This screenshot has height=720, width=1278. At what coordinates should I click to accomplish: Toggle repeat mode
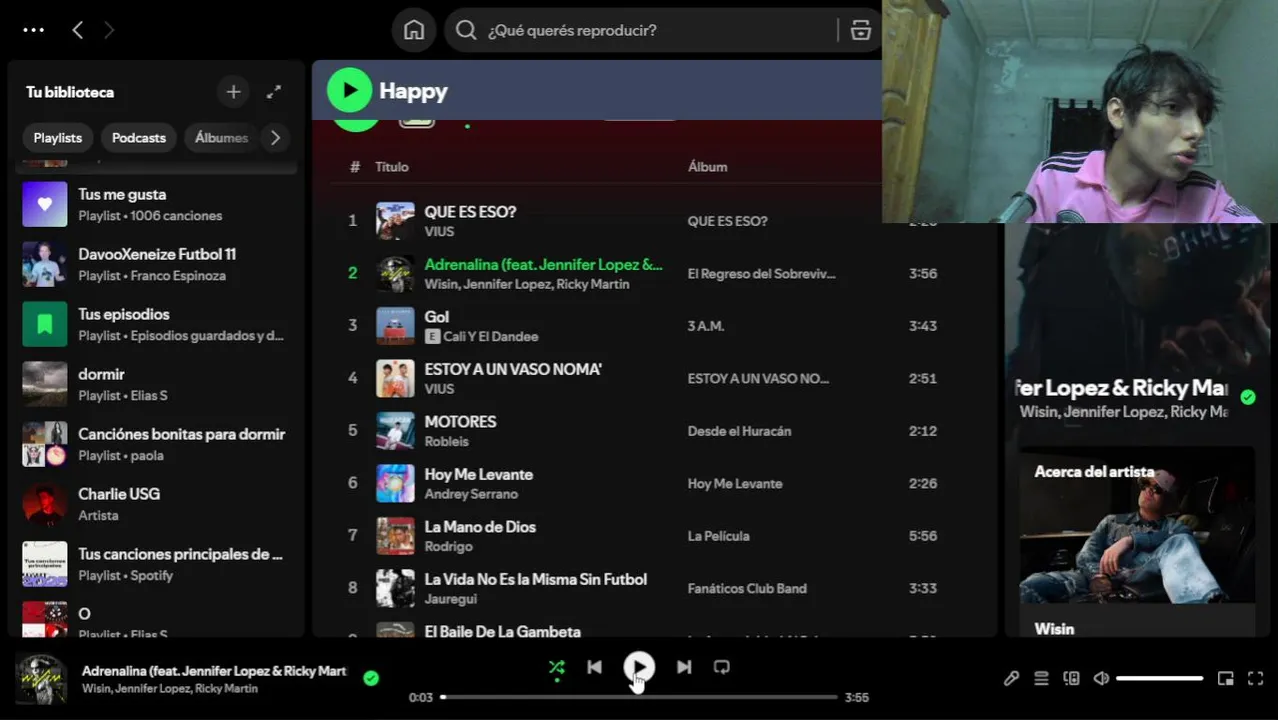[722, 667]
